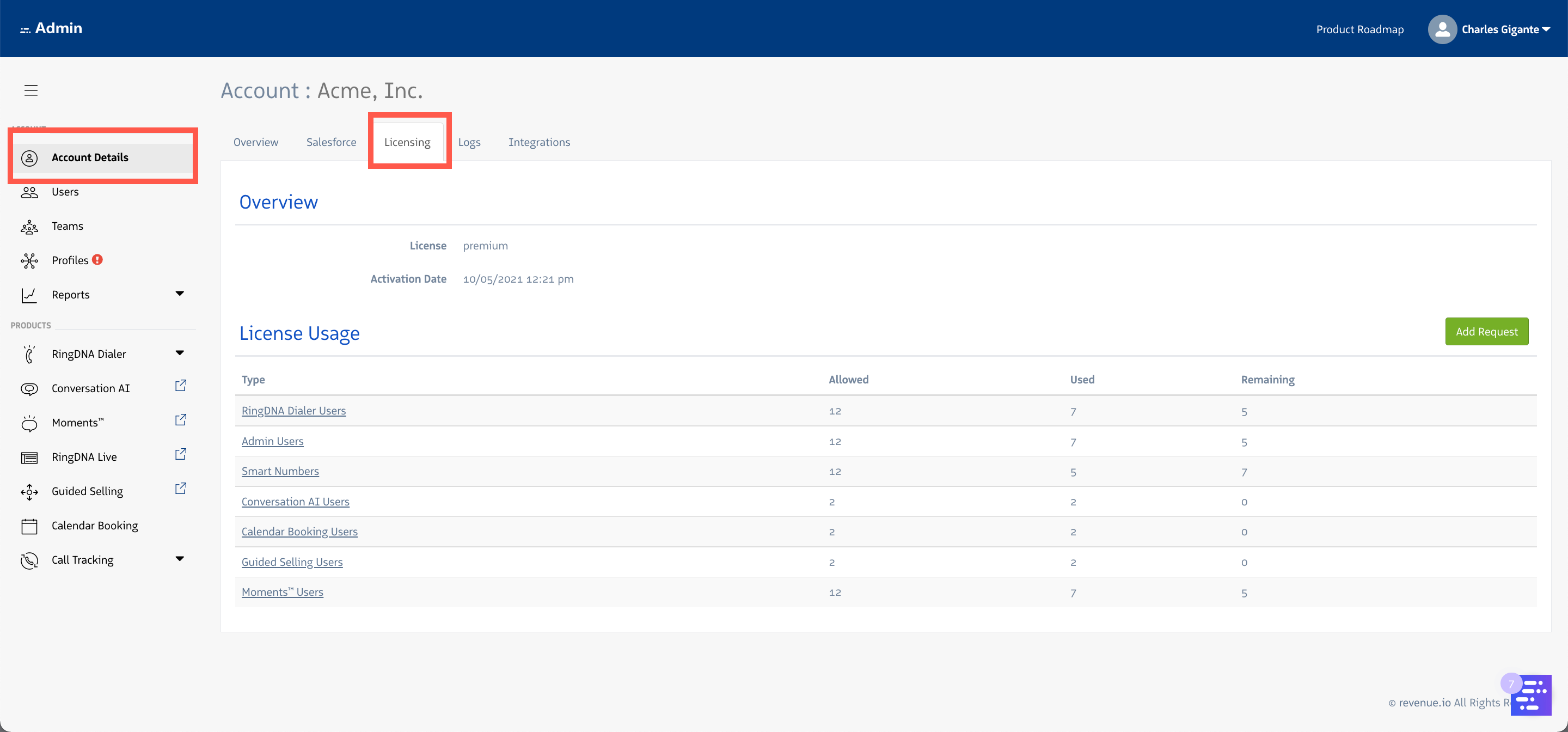The height and width of the screenshot is (732, 1568).
Task: Switch to the Salesforce tab
Action: tap(331, 142)
